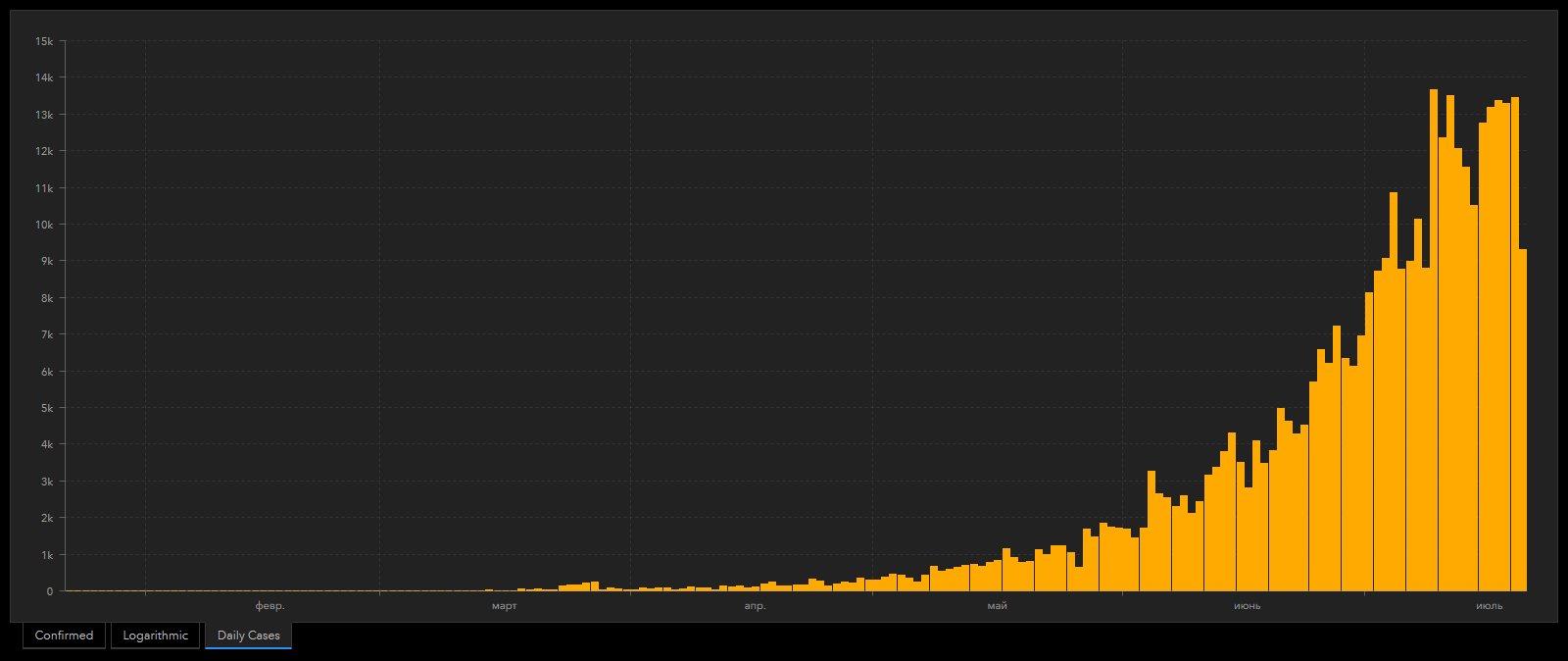Switch to the Confirmed tab
The height and width of the screenshot is (661, 1568).
pyautogui.click(x=64, y=636)
